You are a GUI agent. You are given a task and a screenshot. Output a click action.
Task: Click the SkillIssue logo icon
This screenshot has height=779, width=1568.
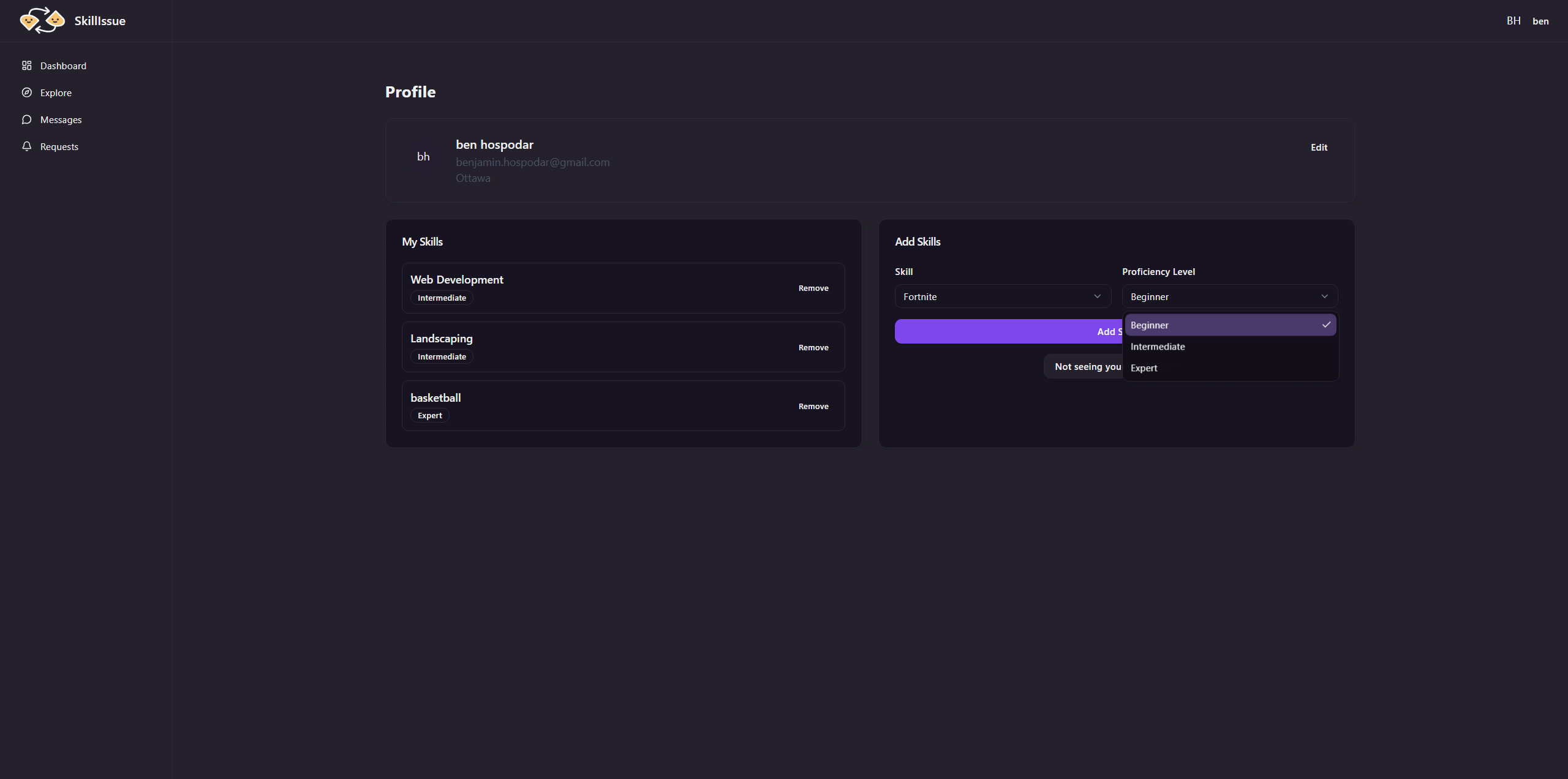pyautogui.click(x=42, y=21)
